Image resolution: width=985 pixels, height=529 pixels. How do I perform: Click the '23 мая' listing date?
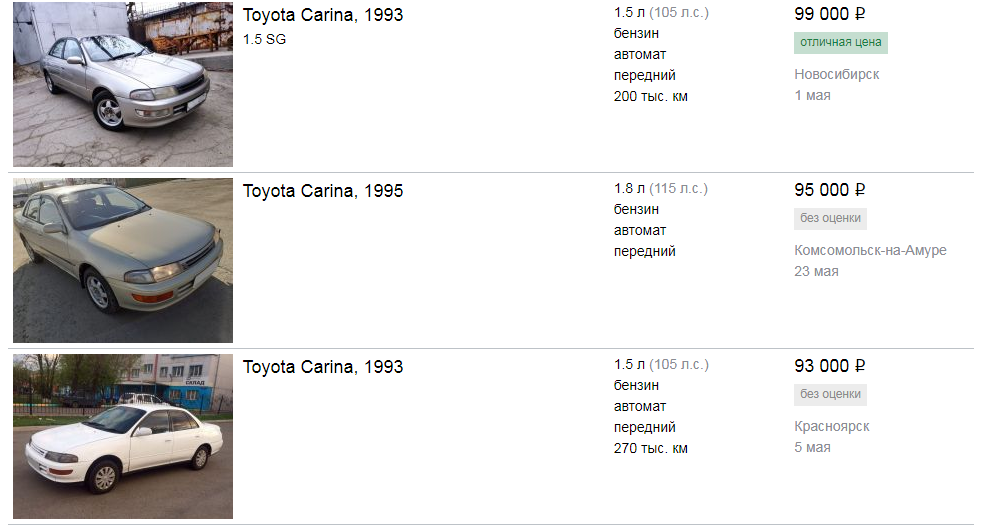(x=816, y=271)
